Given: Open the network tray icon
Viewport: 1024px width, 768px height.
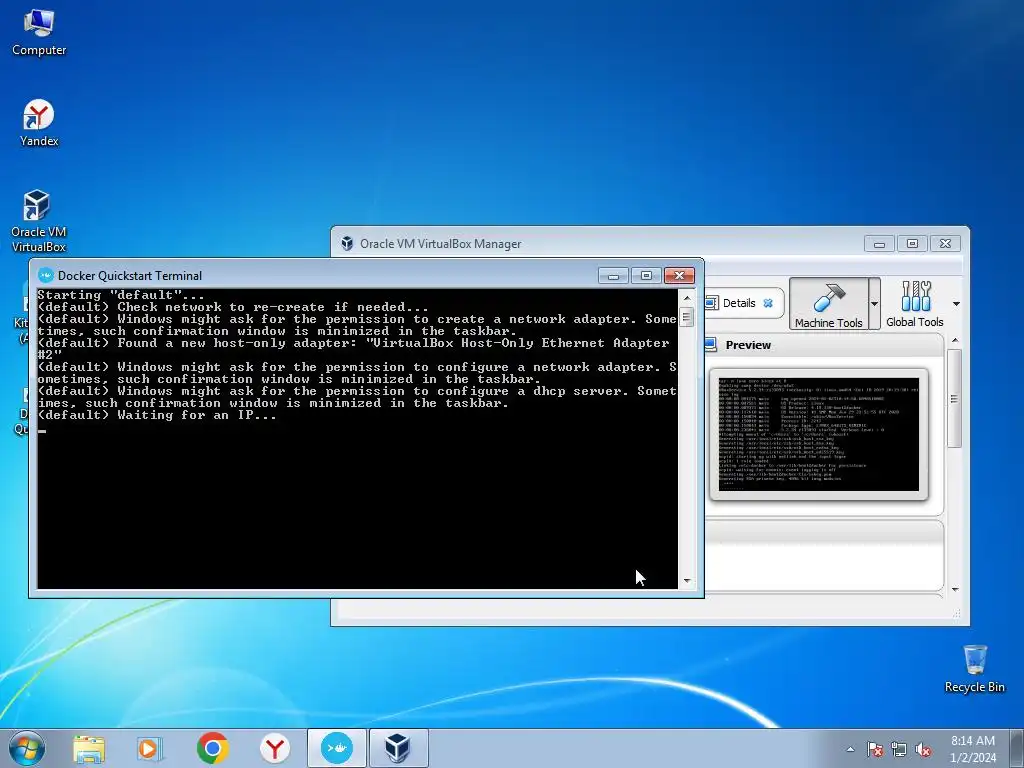Looking at the screenshot, I should click(x=899, y=749).
